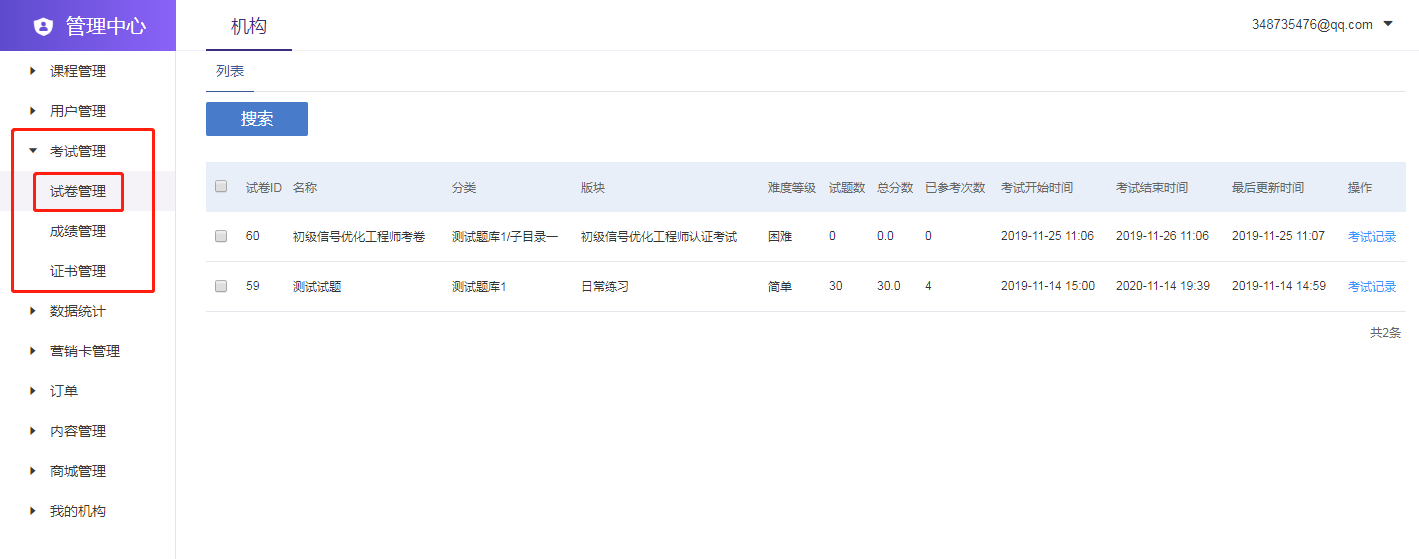Check the box for 试卷ID 60 row
Screen dimensions: 1419x559
coord(221,236)
